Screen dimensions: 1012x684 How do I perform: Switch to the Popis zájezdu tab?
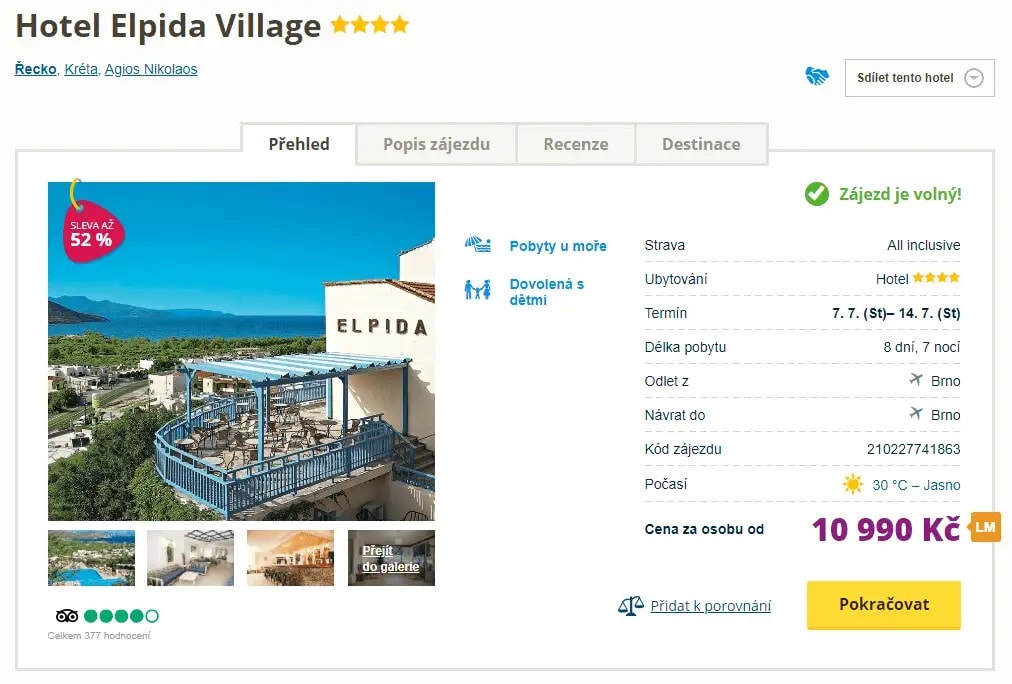(x=436, y=144)
